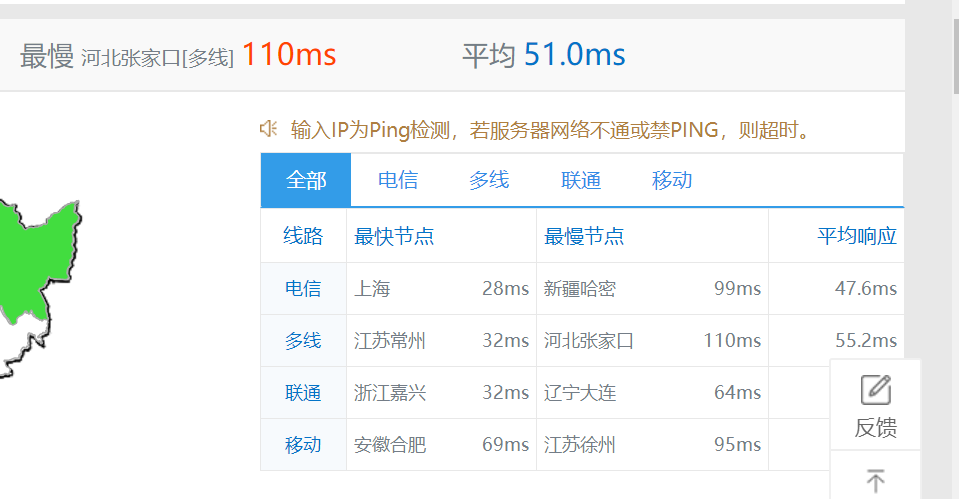Open the 联通 tab
This screenshot has height=499, width=959.
pyautogui.click(x=581, y=180)
